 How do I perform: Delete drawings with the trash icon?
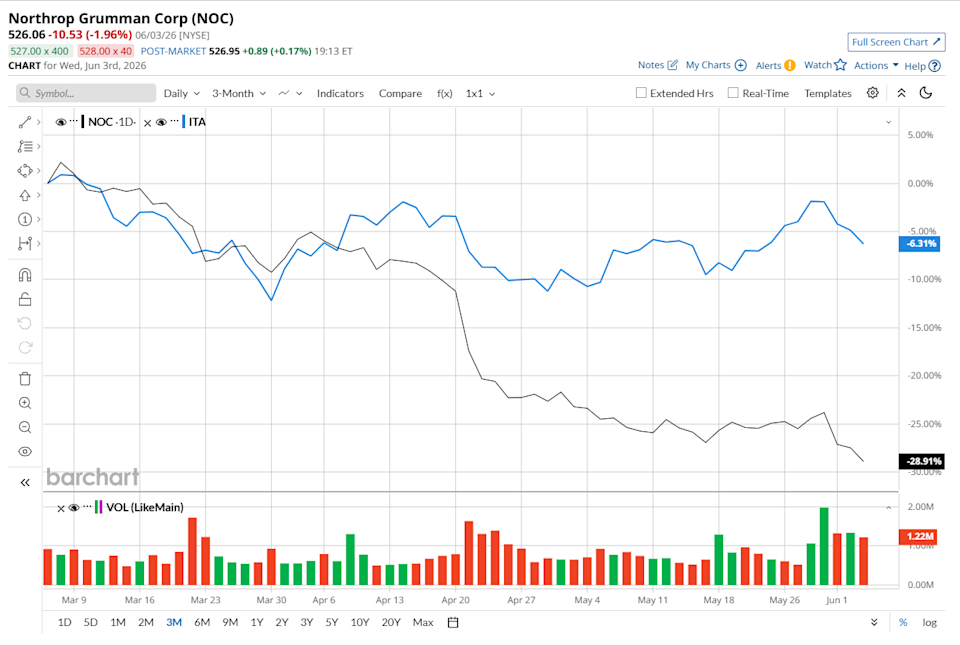pyautogui.click(x=24, y=379)
